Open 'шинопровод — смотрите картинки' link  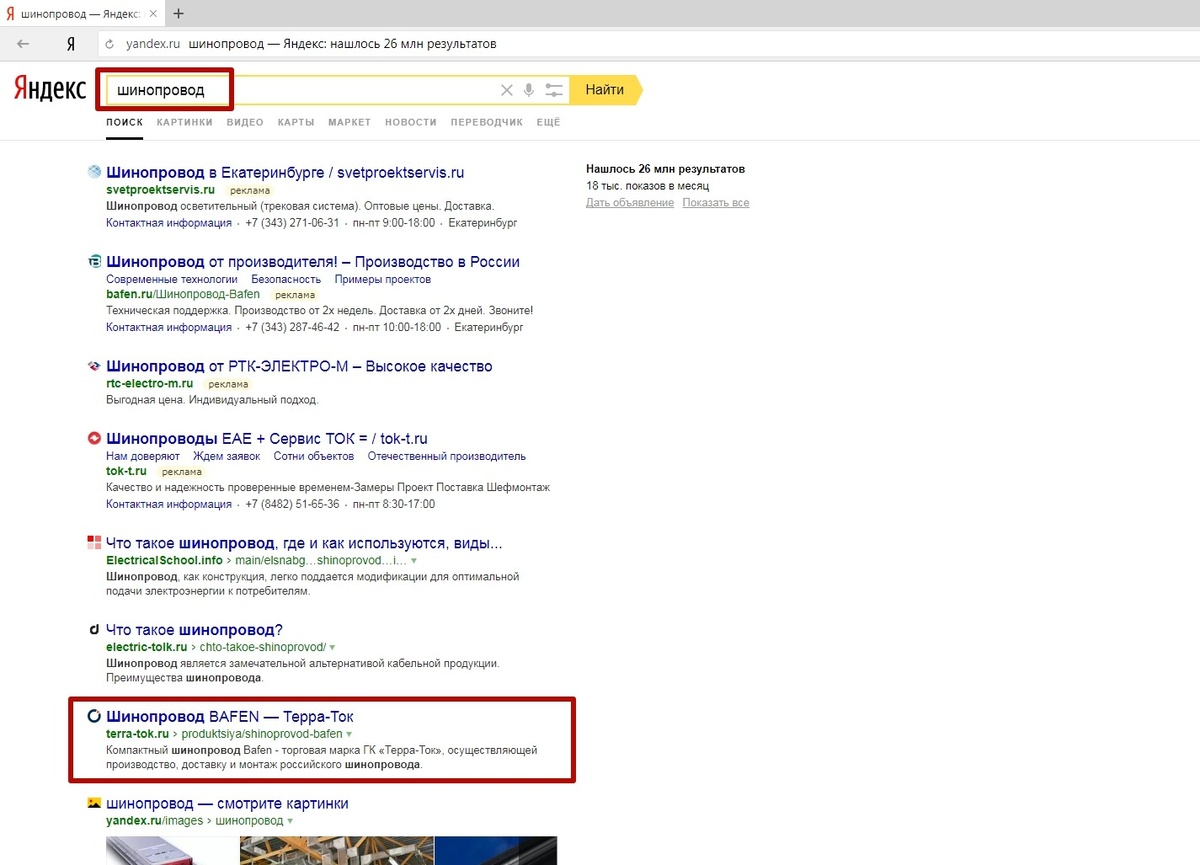tap(227, 803)
